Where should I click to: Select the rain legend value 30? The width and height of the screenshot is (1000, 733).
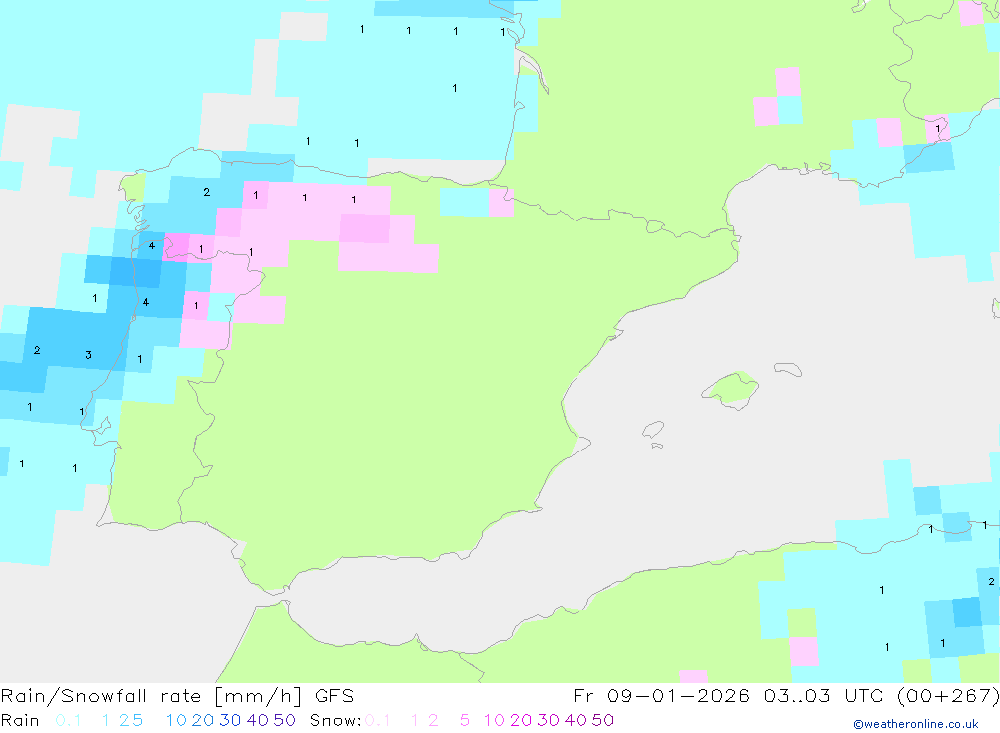[230, 720]
